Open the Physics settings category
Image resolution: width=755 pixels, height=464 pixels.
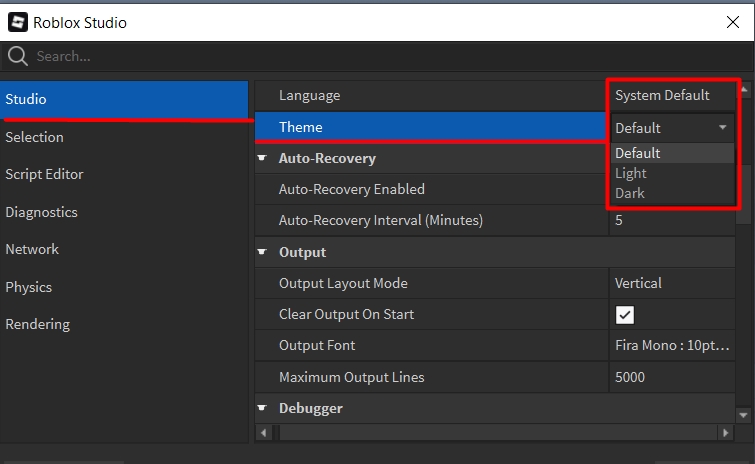[x=124, y=287]
